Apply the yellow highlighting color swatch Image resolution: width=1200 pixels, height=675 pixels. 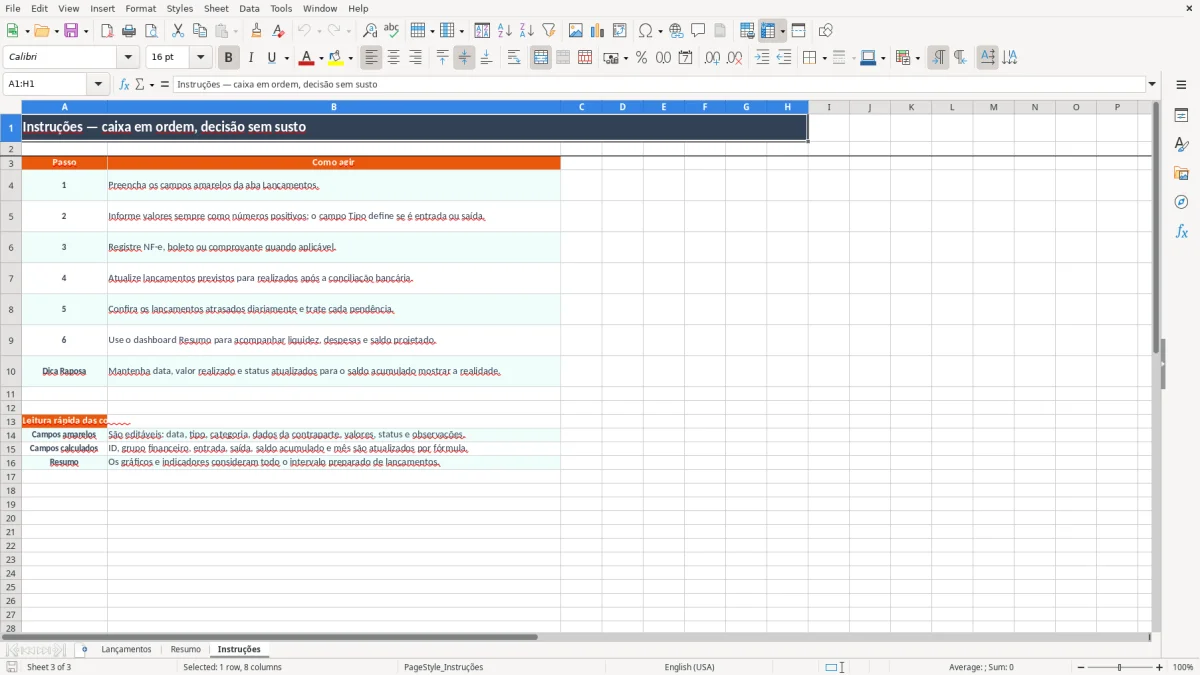point(336,58)
